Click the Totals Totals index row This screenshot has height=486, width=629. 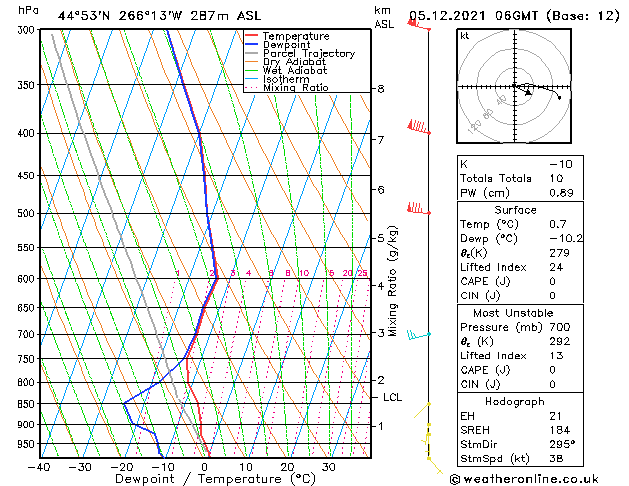(520, 178)
